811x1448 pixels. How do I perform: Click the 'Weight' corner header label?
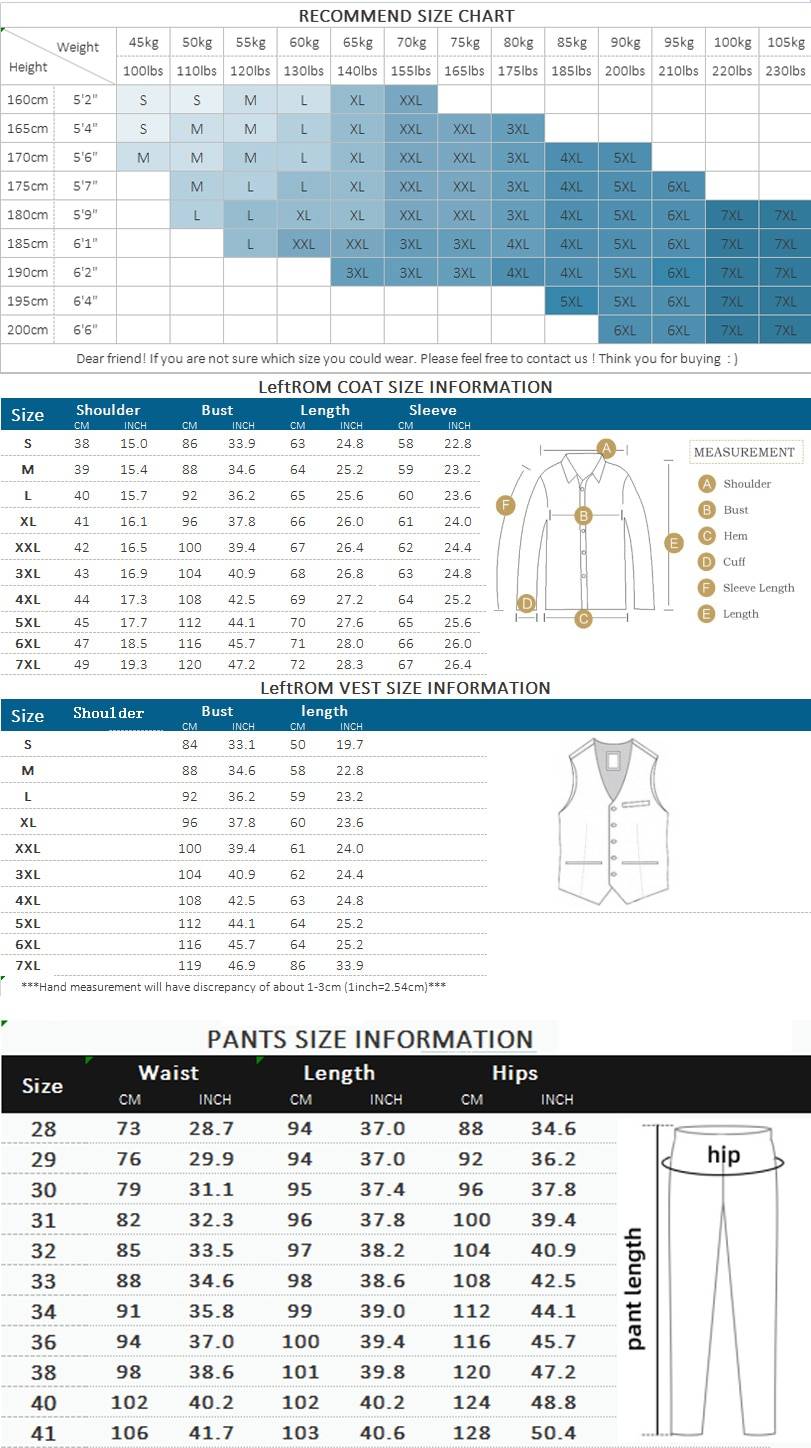point(78,47)
